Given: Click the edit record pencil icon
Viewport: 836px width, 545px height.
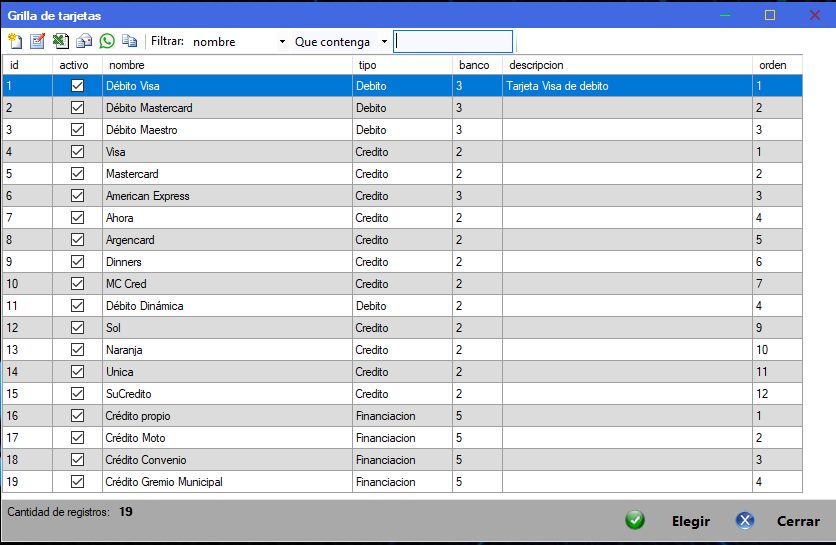Looking at the screenshot, I should click(x=38, y=41).
